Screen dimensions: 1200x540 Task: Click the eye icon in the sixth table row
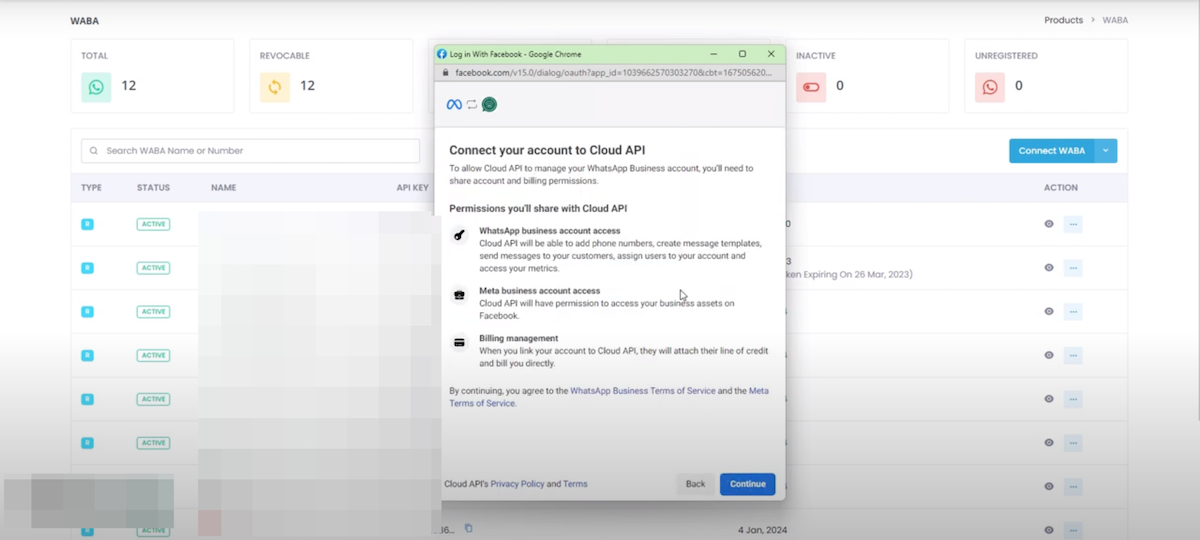1049,442
